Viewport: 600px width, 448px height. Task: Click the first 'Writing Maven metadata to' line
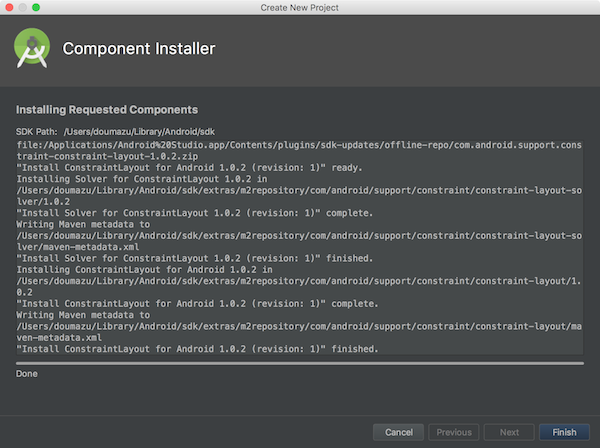point(83,225)
